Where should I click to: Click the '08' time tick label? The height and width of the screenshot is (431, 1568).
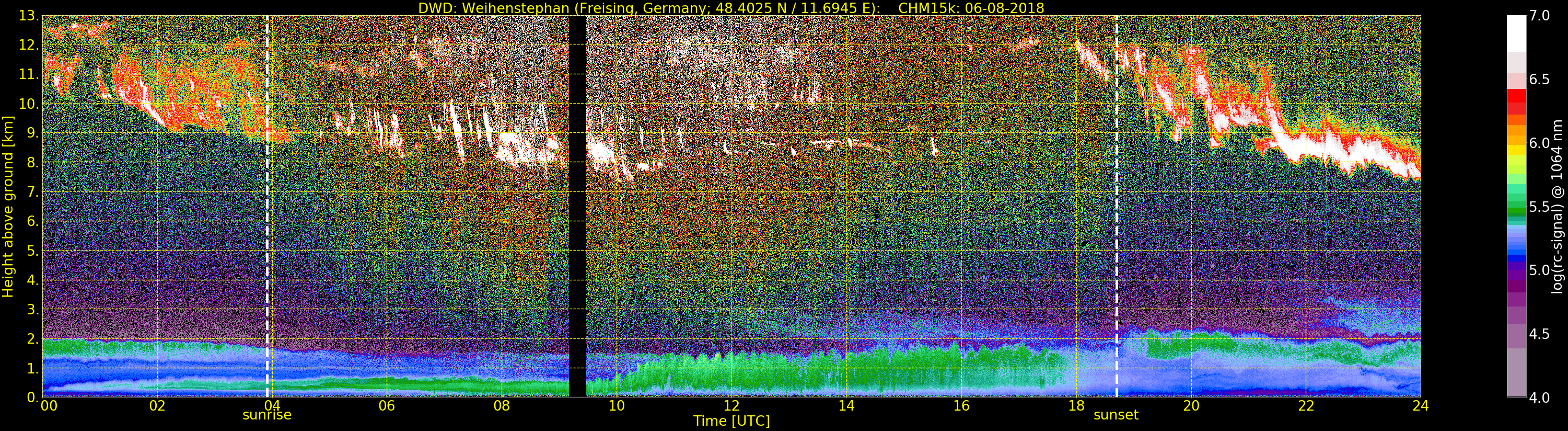pos(502,406)
